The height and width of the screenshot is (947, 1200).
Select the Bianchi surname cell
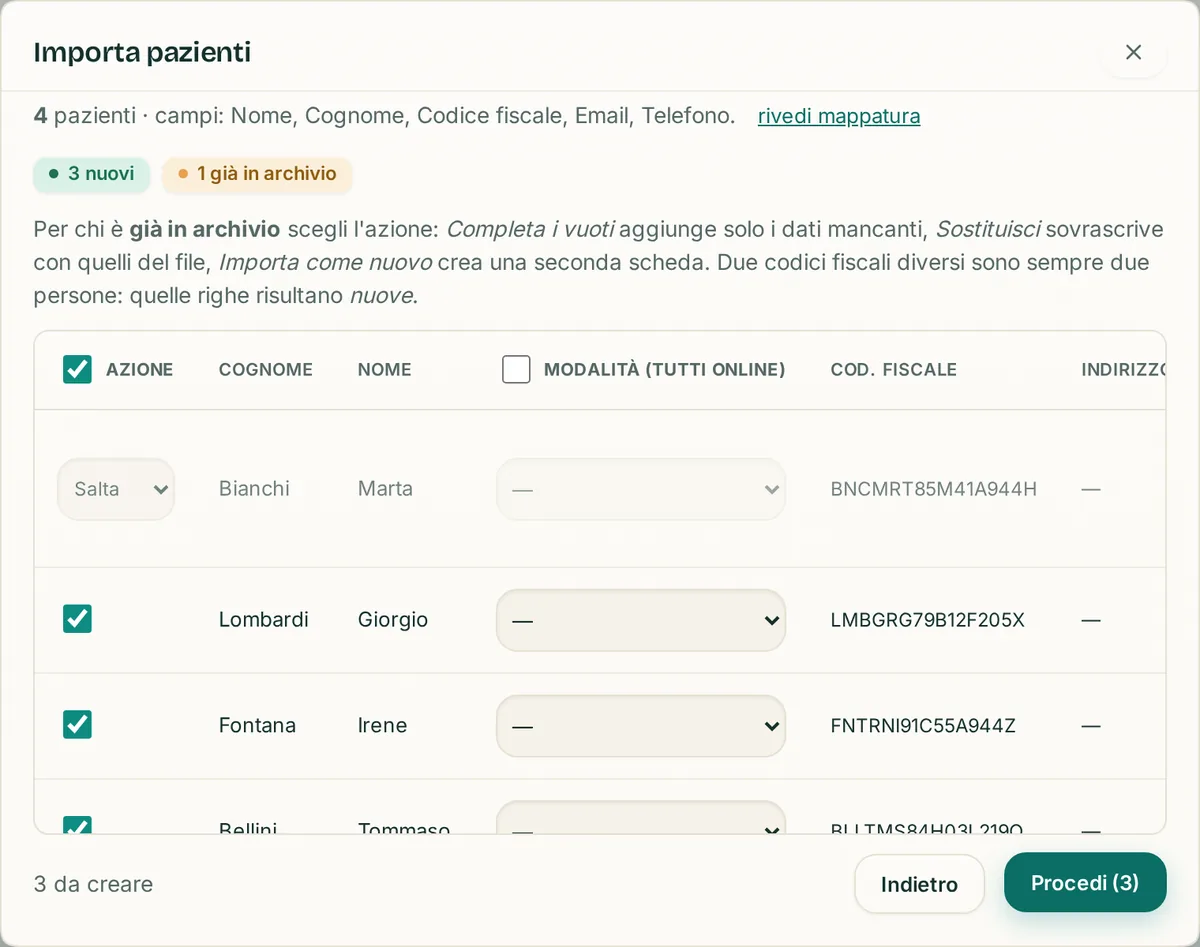(x=254, y=489)
